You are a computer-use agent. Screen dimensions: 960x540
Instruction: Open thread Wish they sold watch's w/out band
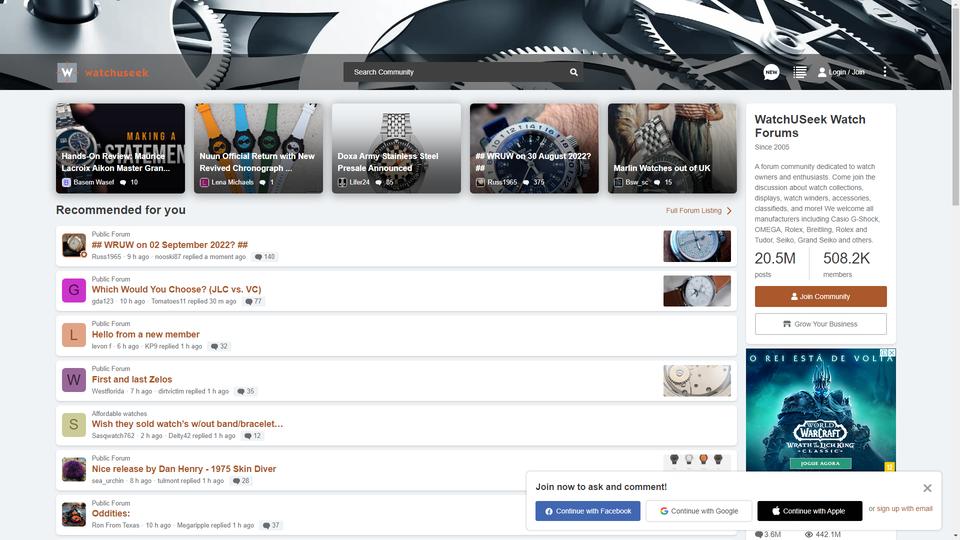point(187,424)
